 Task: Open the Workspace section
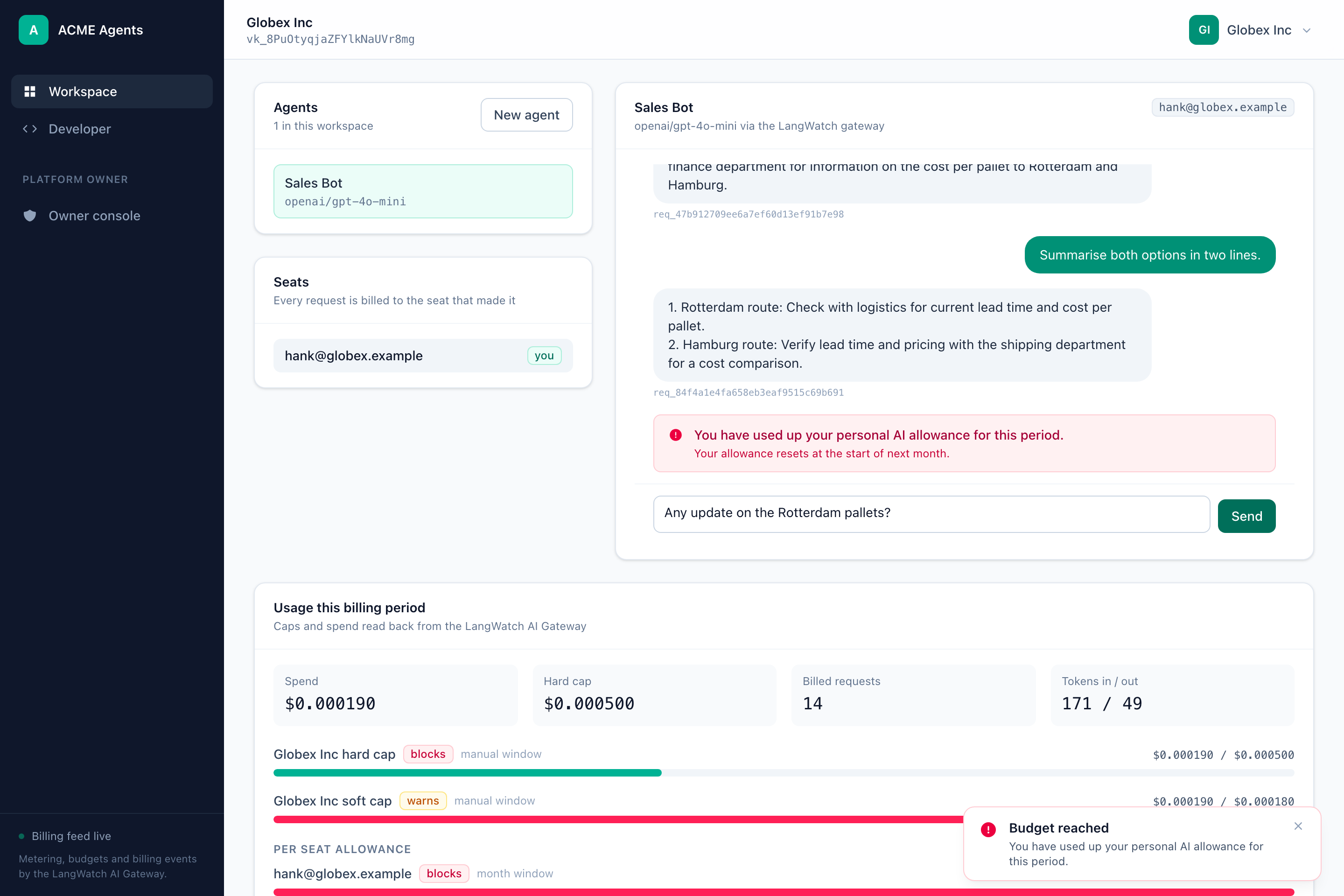112,91
